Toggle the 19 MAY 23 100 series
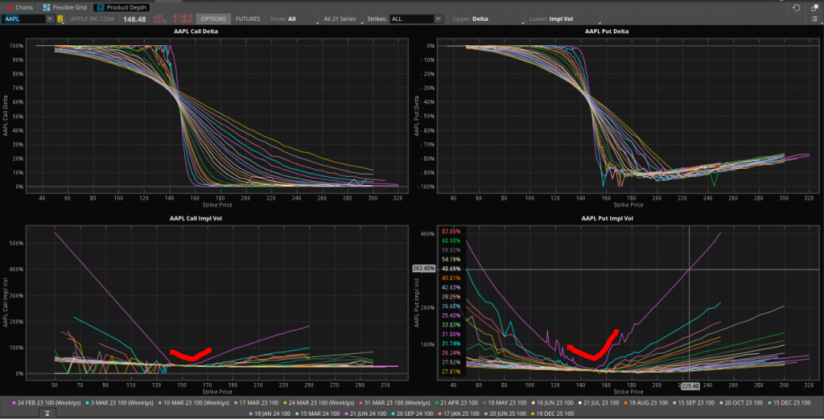This screenshot has height=420, width=824. (x=504, y=403)
